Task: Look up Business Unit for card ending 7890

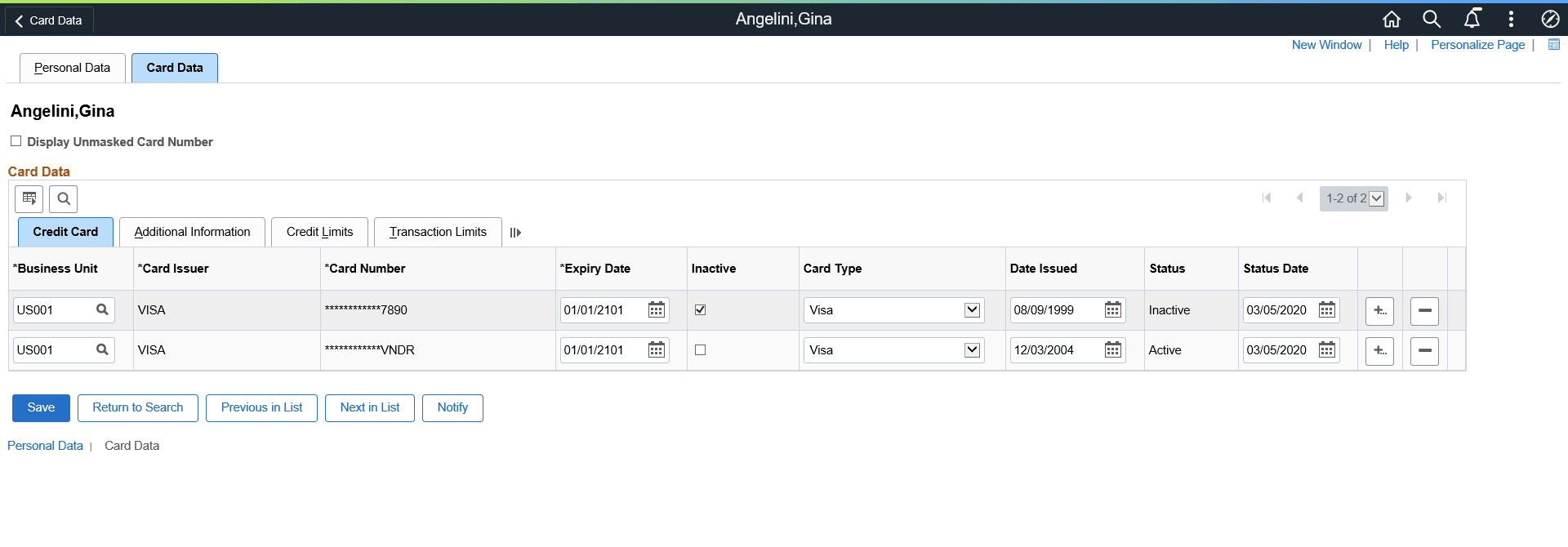Action: [x=102, y=309]
